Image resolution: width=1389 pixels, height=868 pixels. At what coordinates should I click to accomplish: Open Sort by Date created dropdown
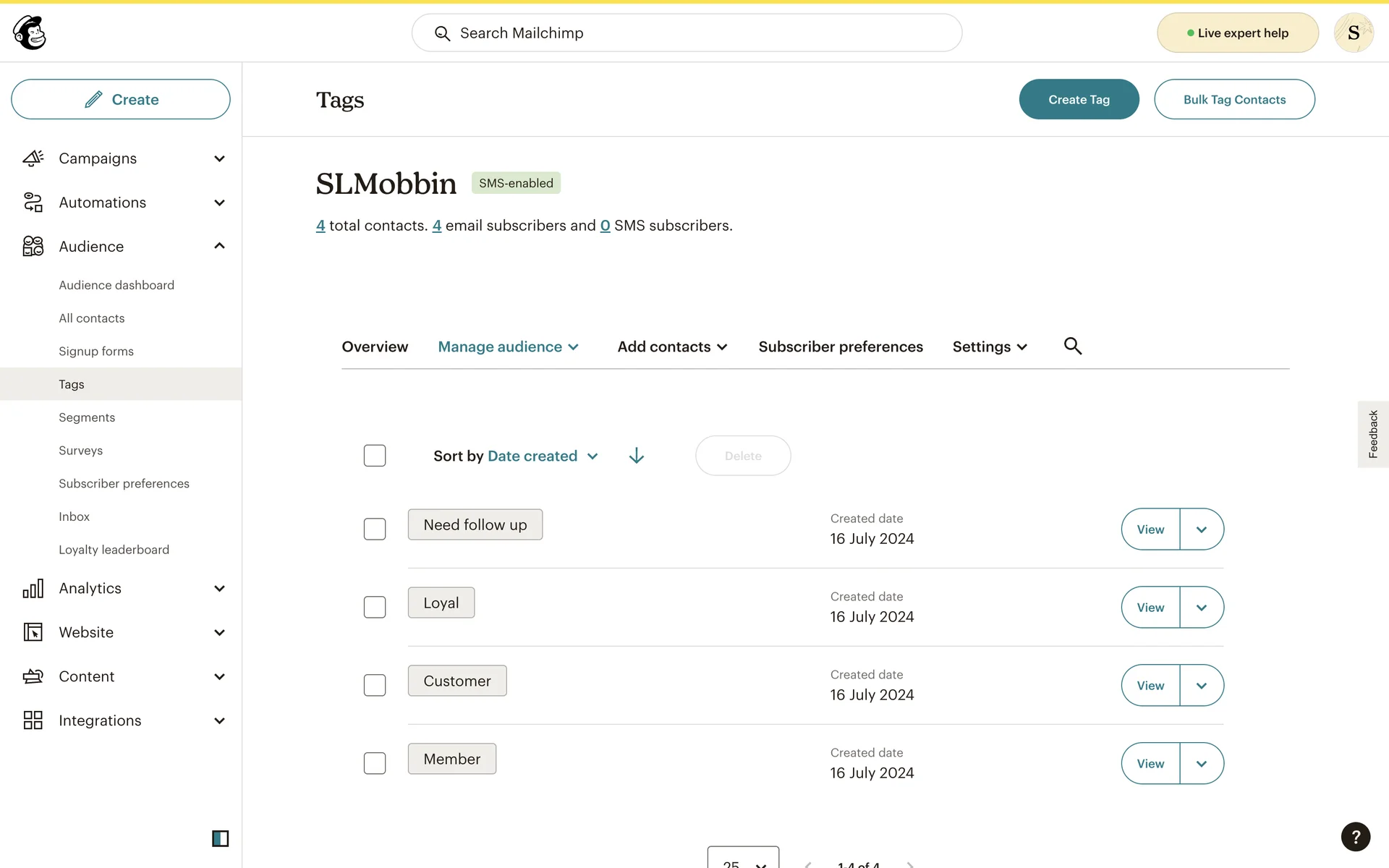[541, 456]
